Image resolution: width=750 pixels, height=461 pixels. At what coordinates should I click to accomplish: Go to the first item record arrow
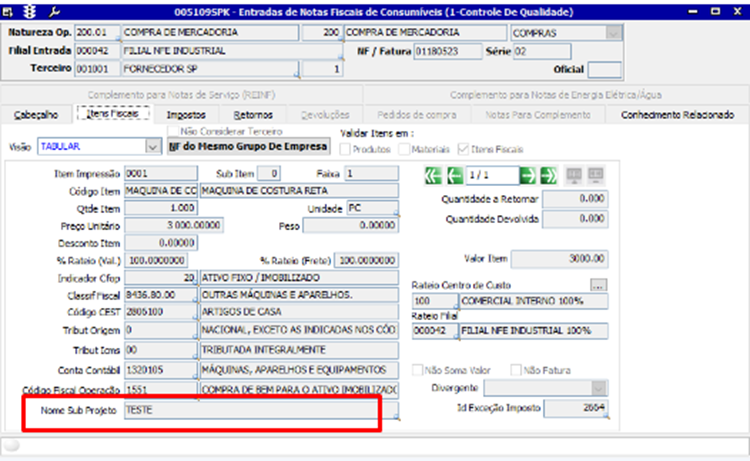click(433, 175)
